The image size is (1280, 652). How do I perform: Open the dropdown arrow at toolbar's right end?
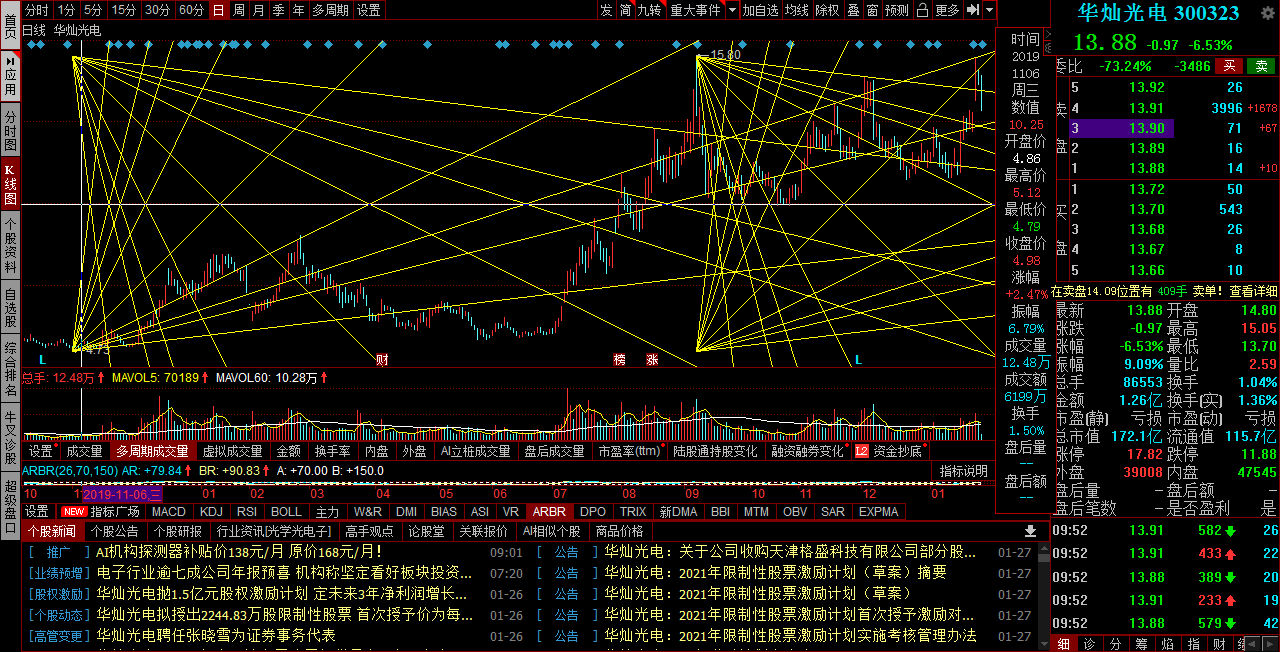(990, 10)
